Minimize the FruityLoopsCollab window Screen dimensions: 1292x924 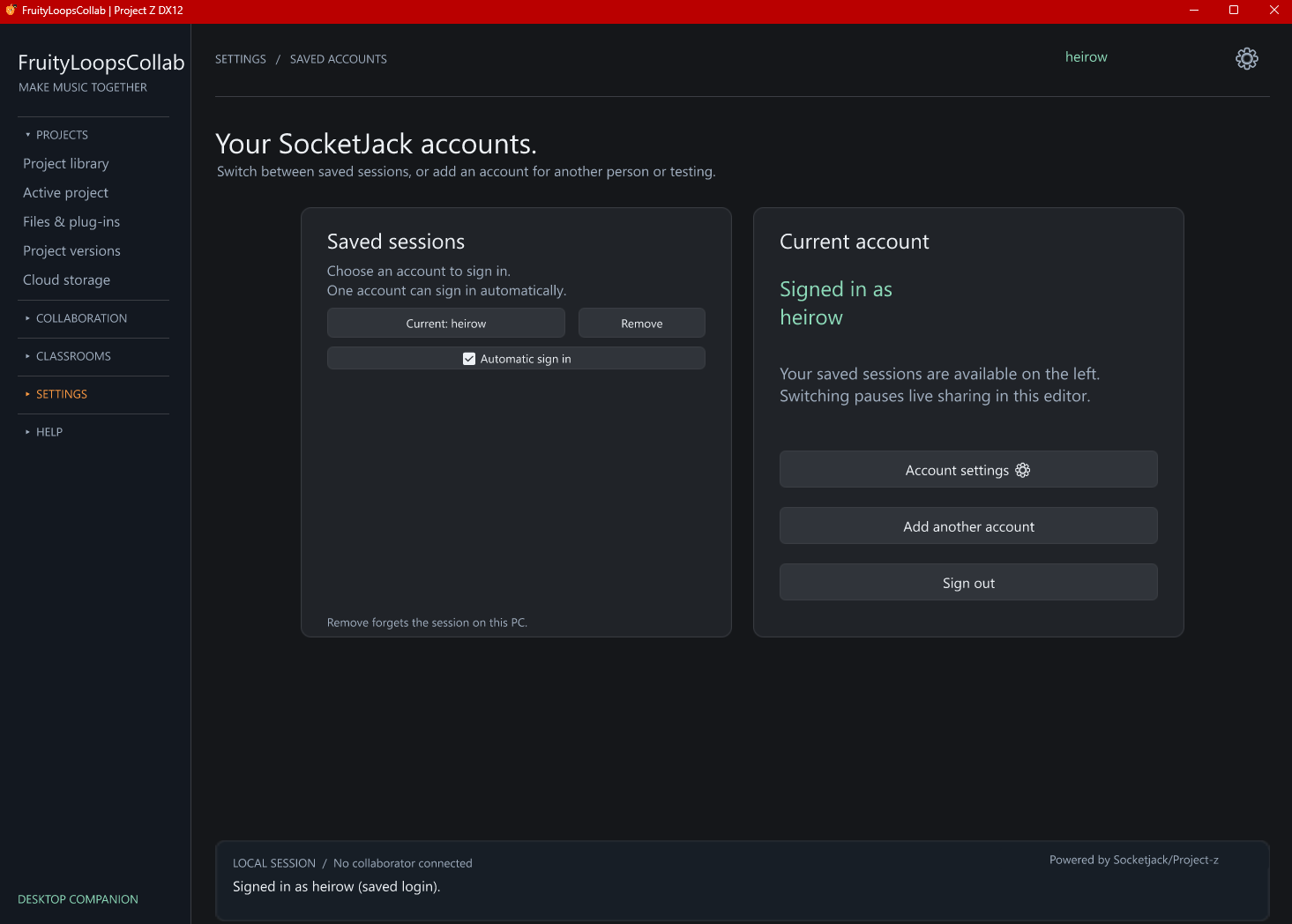[x=1194, y=11]
